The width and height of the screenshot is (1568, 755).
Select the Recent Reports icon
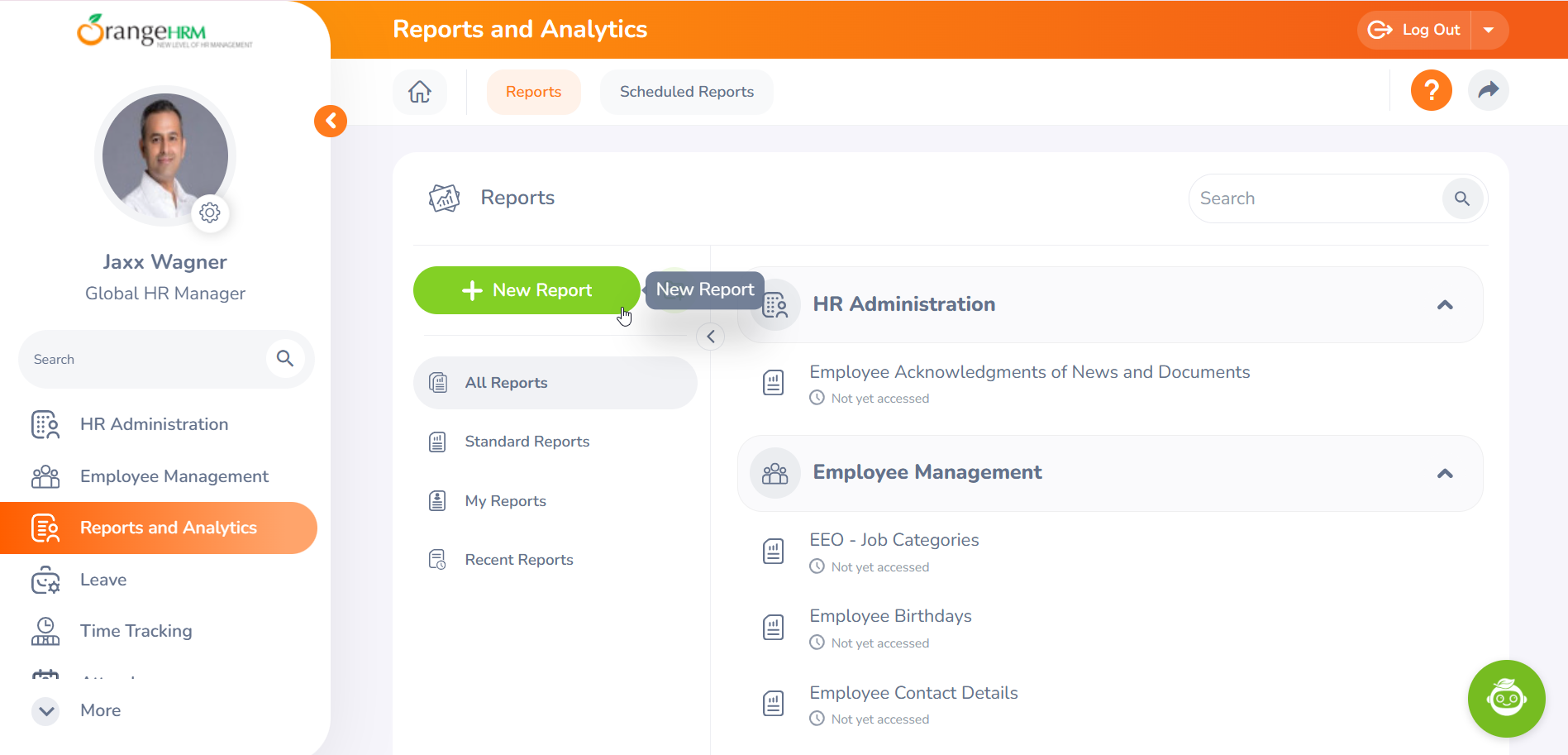(437, 559)
